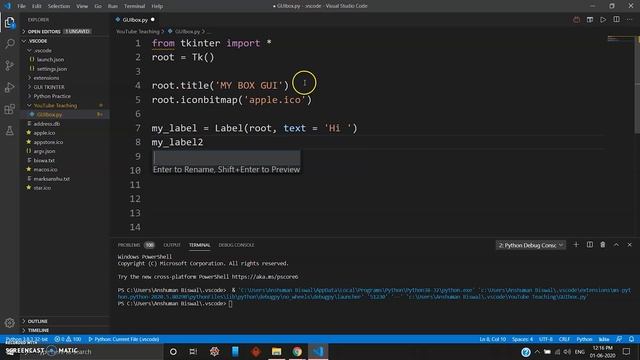This screenshot has width=640, height=360.
Task: Split the terminal panel
Action: 590,245
